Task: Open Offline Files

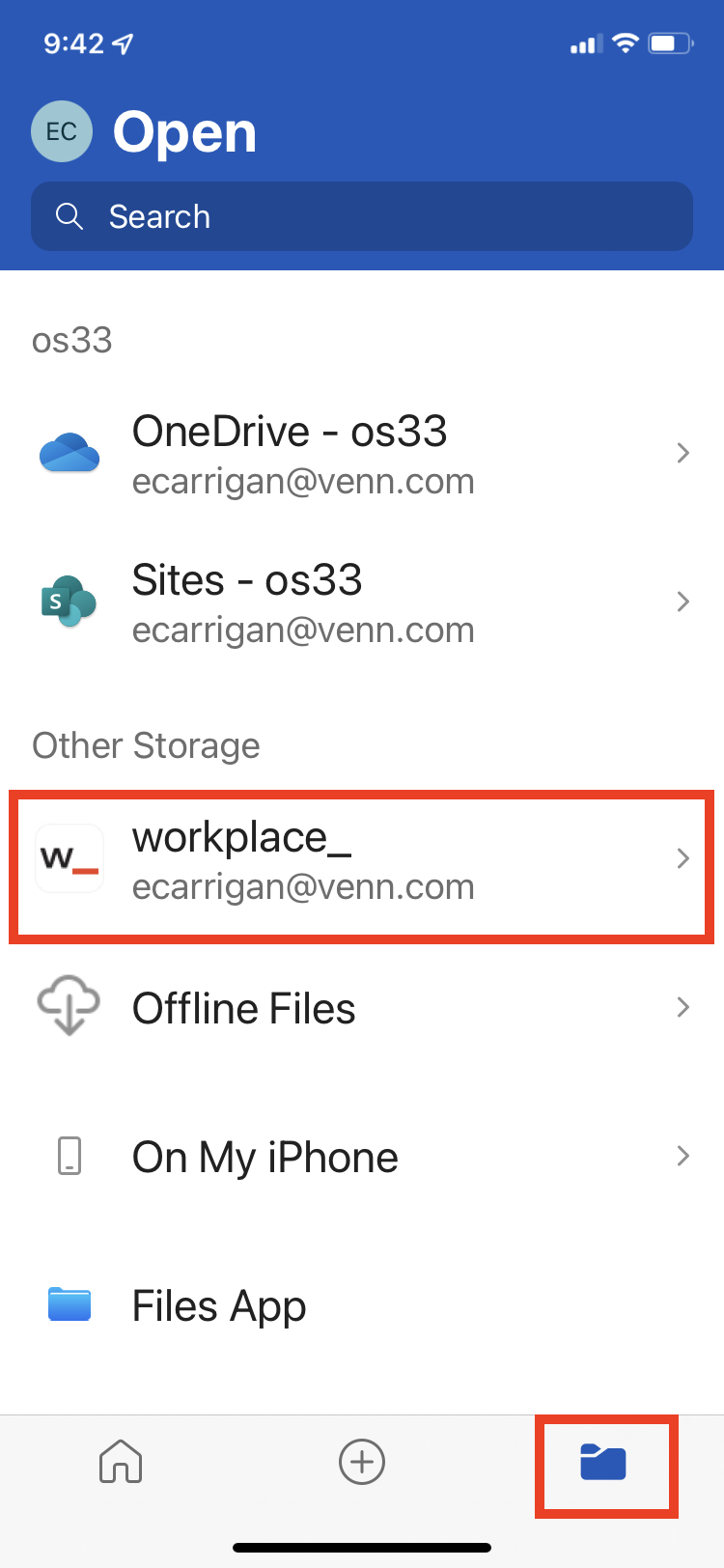Action: [362, 1008]
